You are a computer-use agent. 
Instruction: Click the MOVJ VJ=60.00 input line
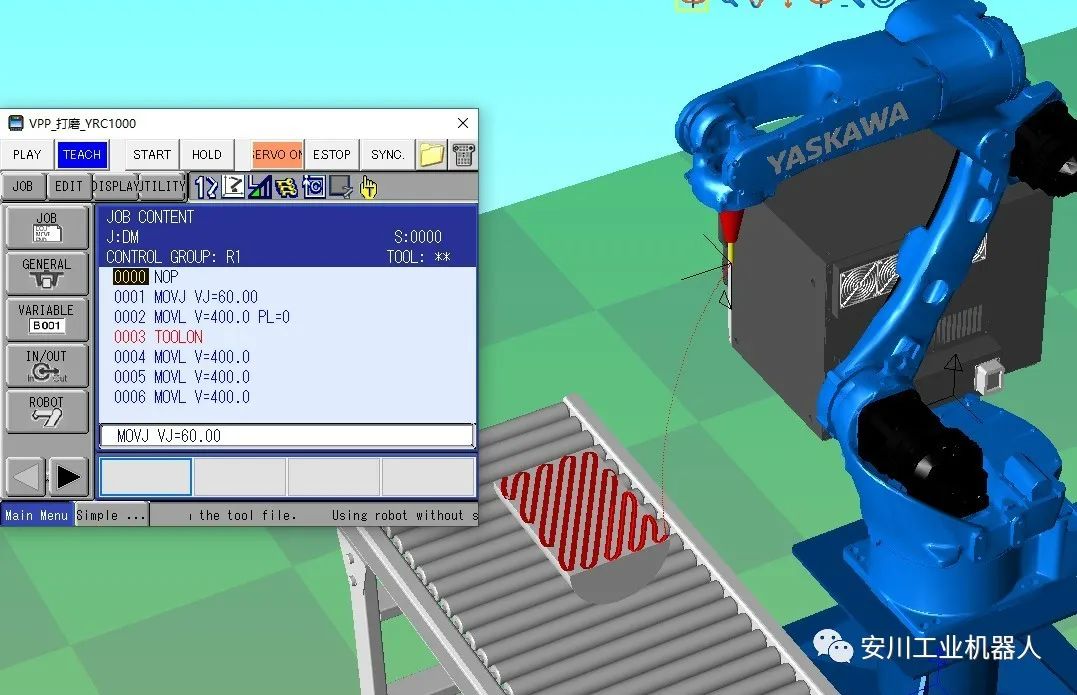coord(287,435)
